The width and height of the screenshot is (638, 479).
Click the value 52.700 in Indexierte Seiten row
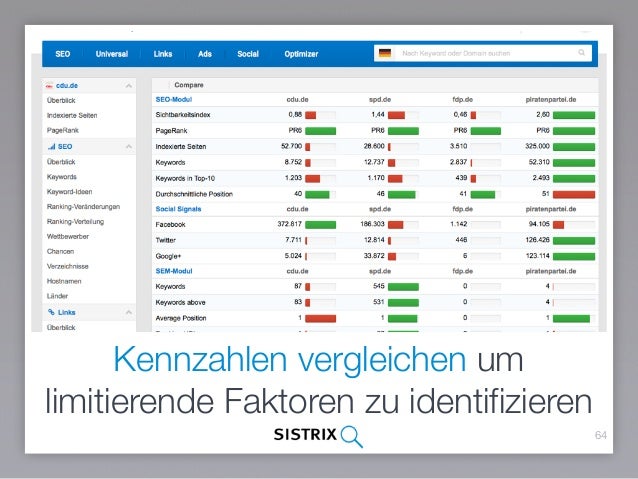(291, 146)
